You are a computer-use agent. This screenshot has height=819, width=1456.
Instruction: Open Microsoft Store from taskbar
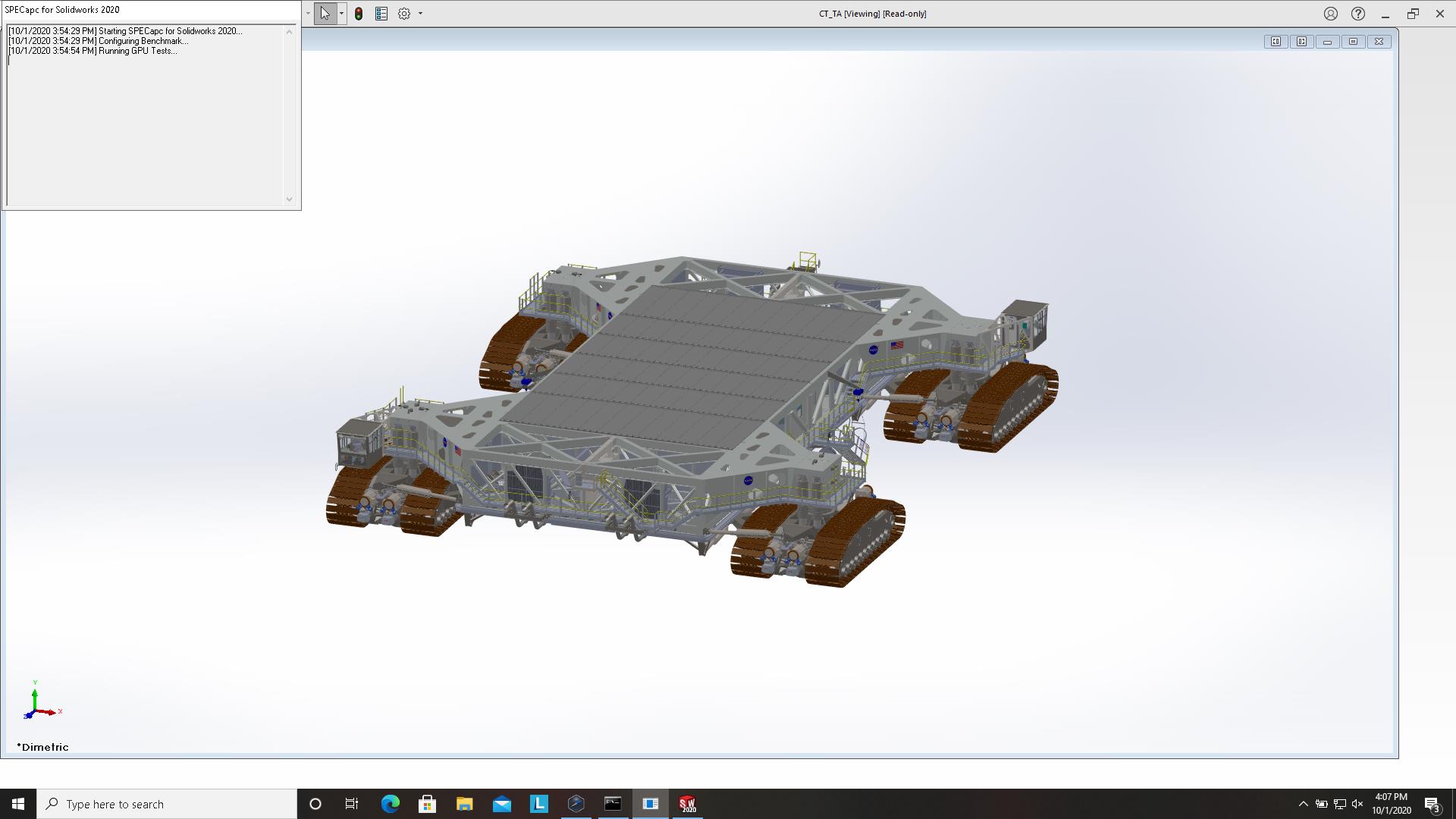427,804
